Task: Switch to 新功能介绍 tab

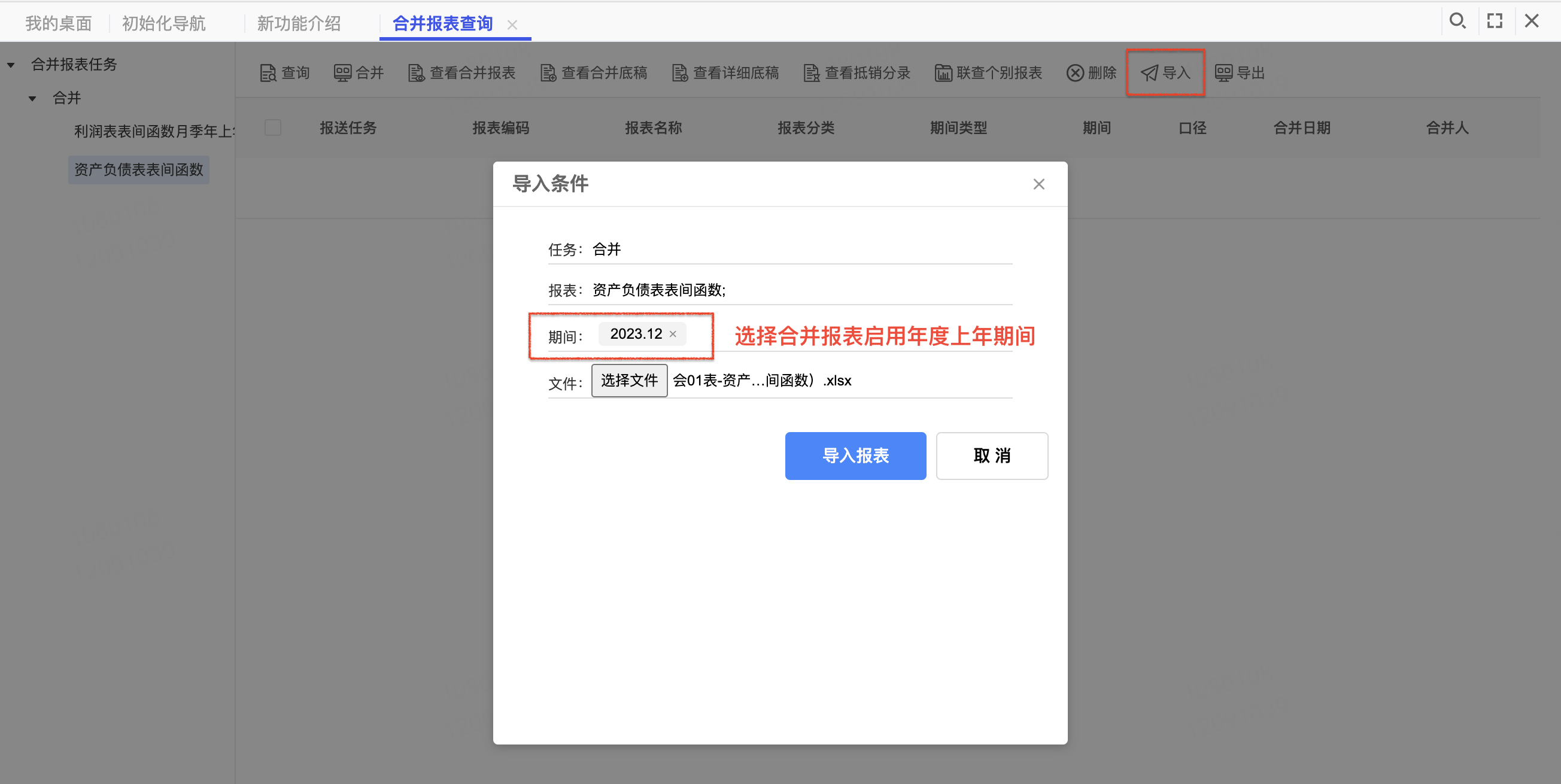Action: [x=299, y=23]
